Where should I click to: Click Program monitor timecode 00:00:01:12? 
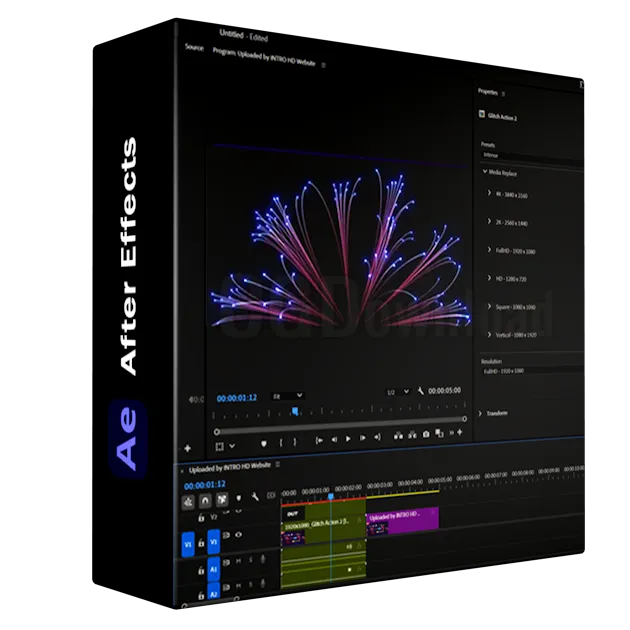coord(237,398)
